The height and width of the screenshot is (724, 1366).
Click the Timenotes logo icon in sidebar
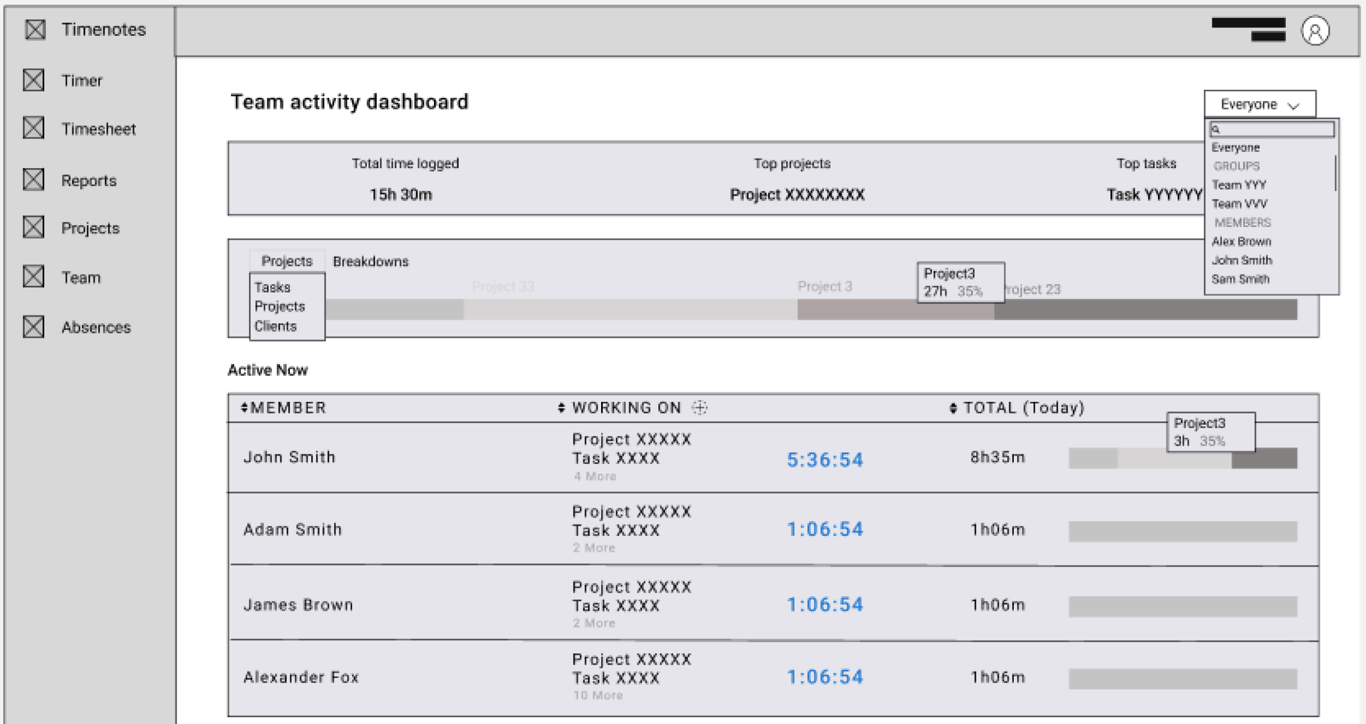pyautogui.click(x=35, y=30)
